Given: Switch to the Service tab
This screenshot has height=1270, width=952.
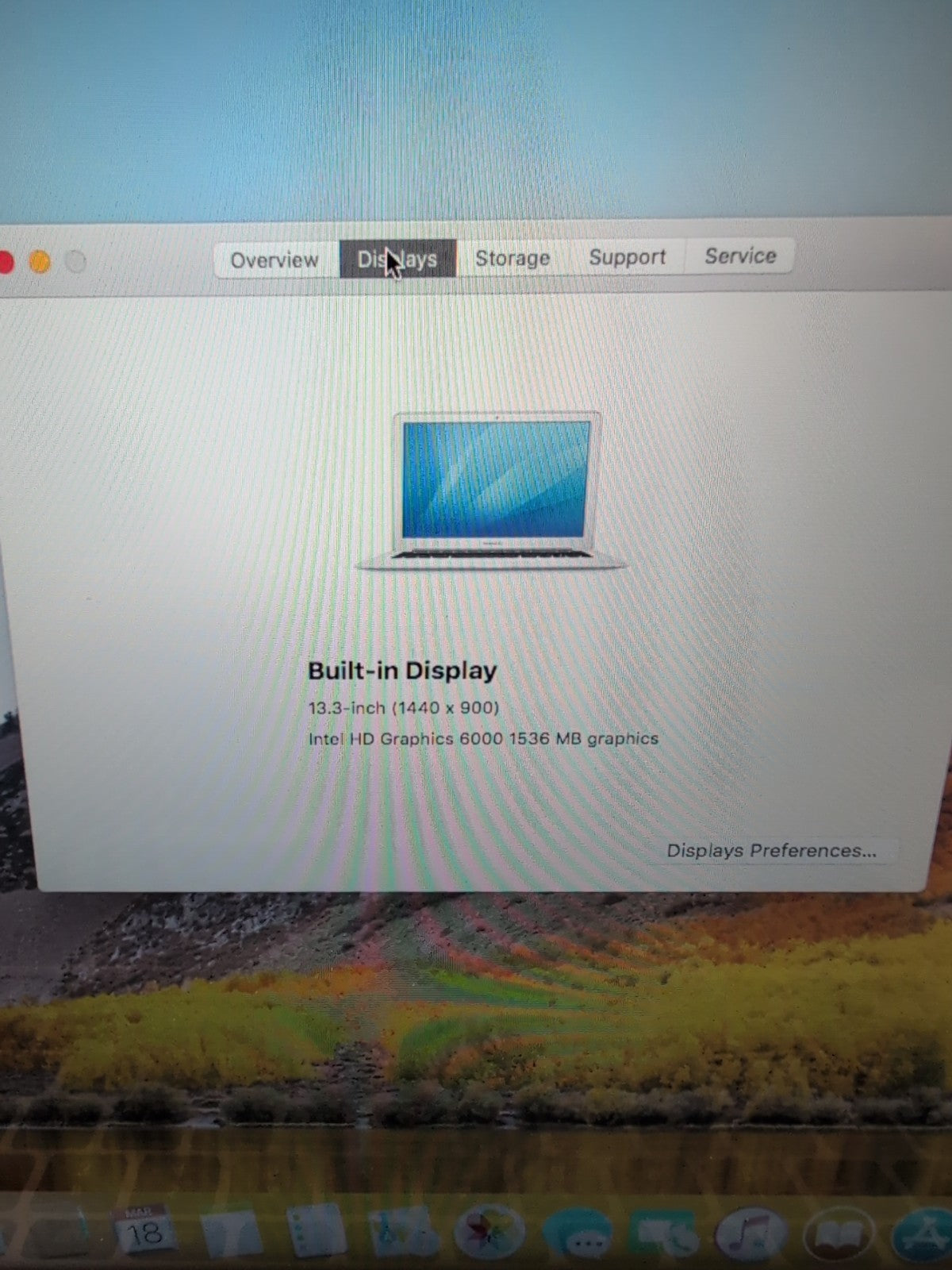Looking at the screenshot, I should click(x=739, y=256).
